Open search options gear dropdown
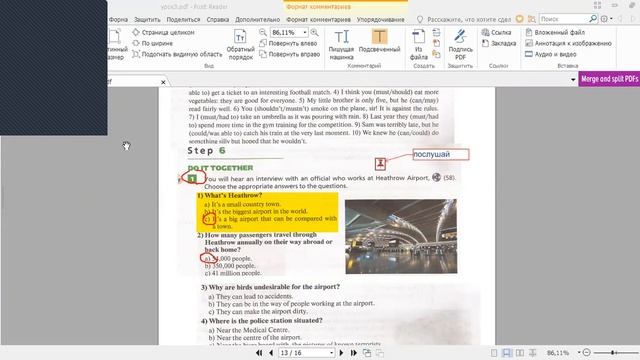The height and width of the screenshot is (360, 640). pyautogui.click(x=606, y=19)
